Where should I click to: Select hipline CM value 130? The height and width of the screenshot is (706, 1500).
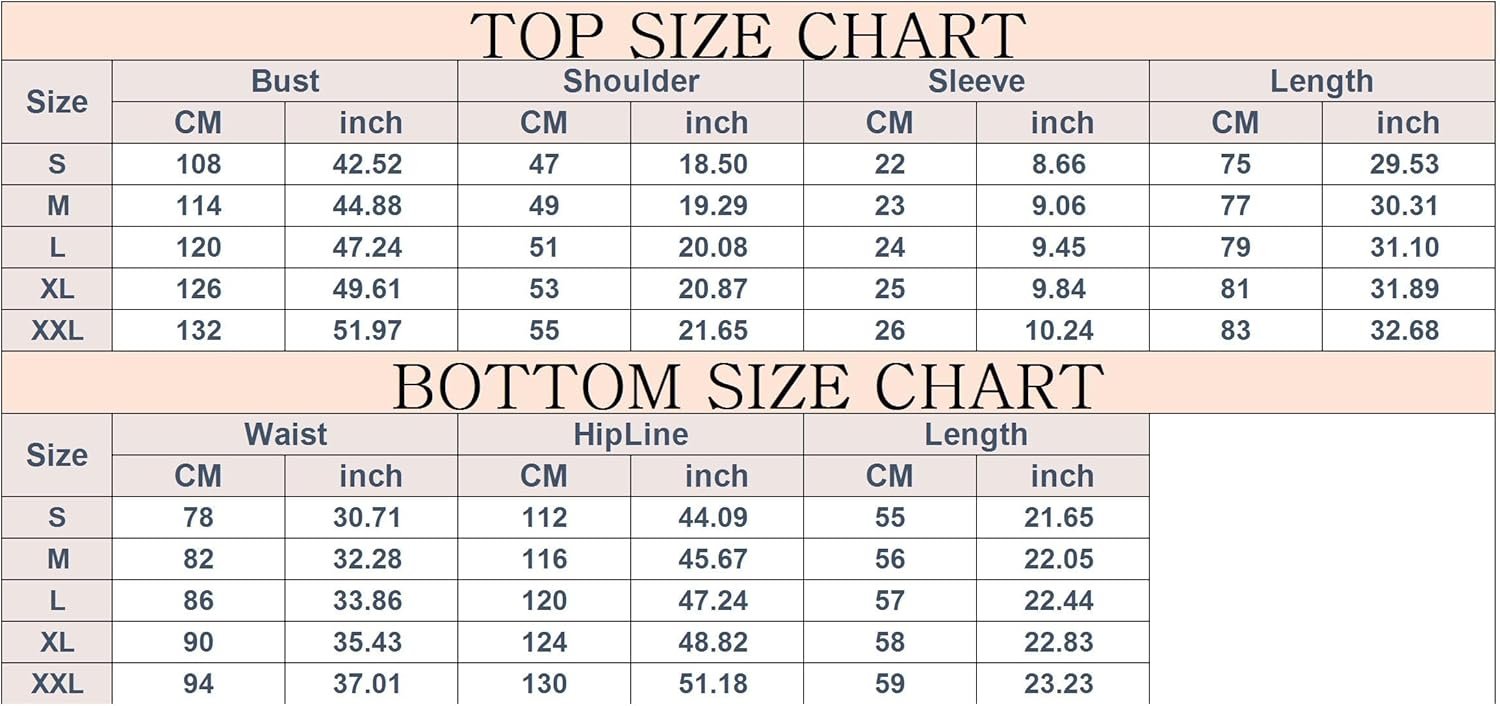(544, 684)
